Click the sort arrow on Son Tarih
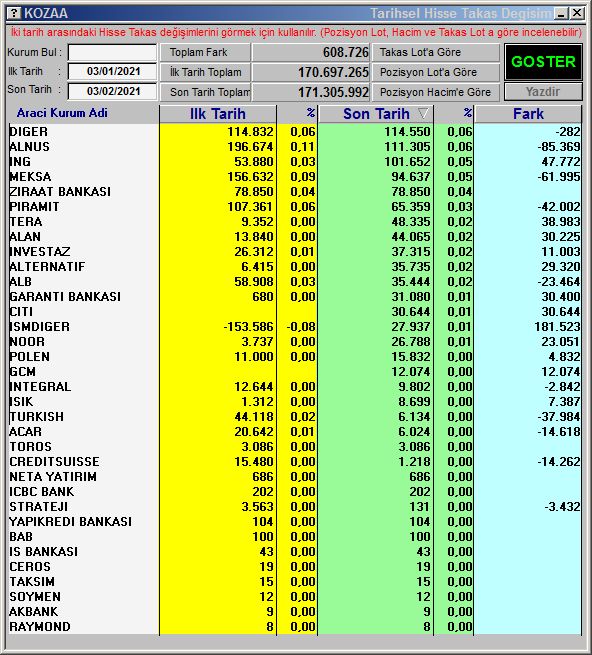The width and height of the screenshot is (592, 655). pos(423,113)
